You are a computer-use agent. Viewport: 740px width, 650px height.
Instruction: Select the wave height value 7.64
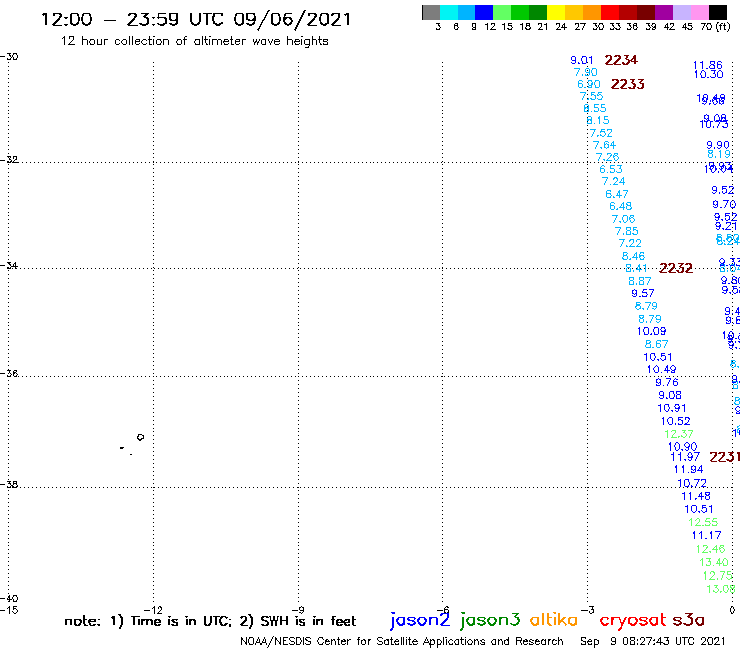(x=605, y=145)
